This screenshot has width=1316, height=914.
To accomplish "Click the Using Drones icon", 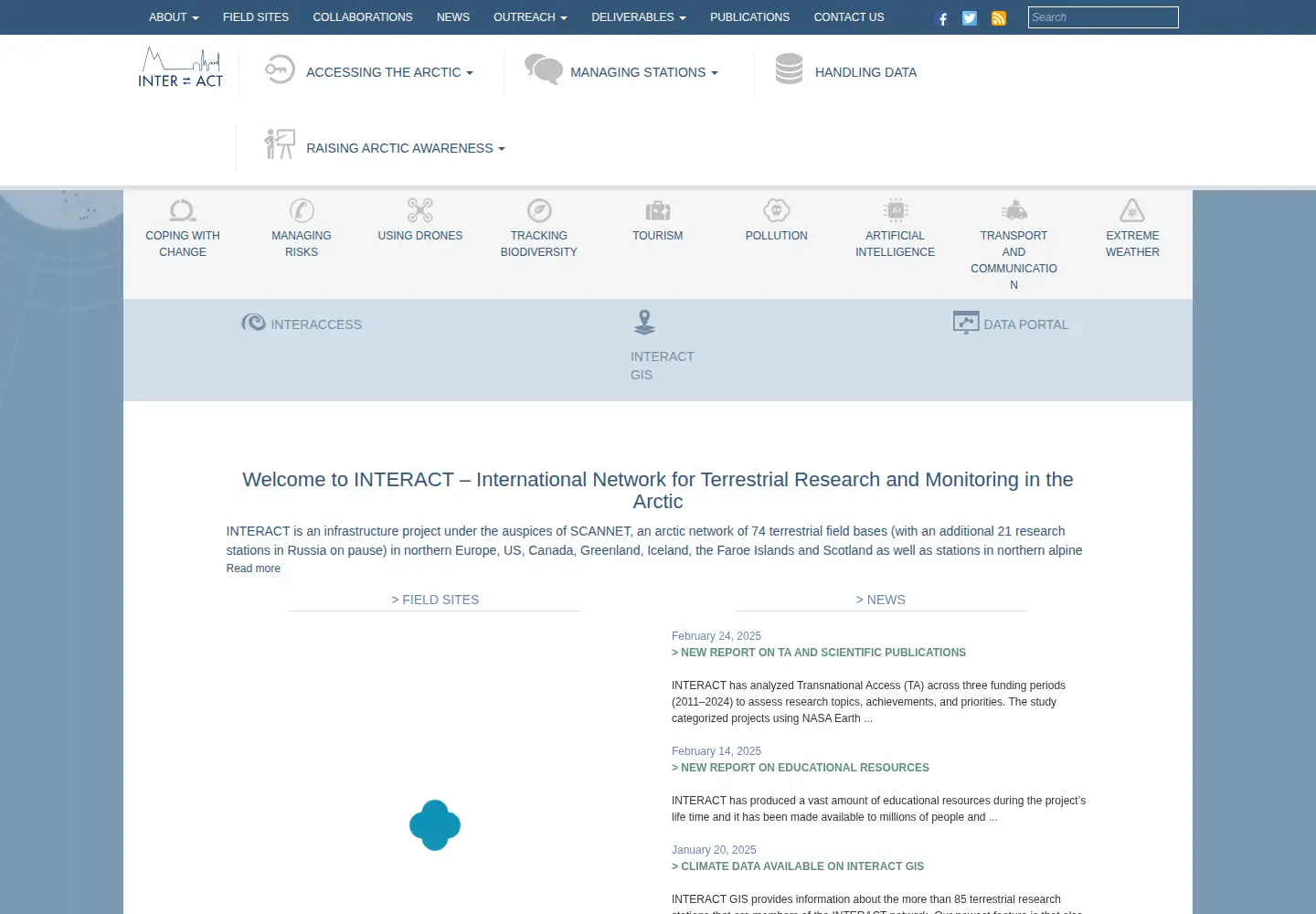I will click(420, 211).
